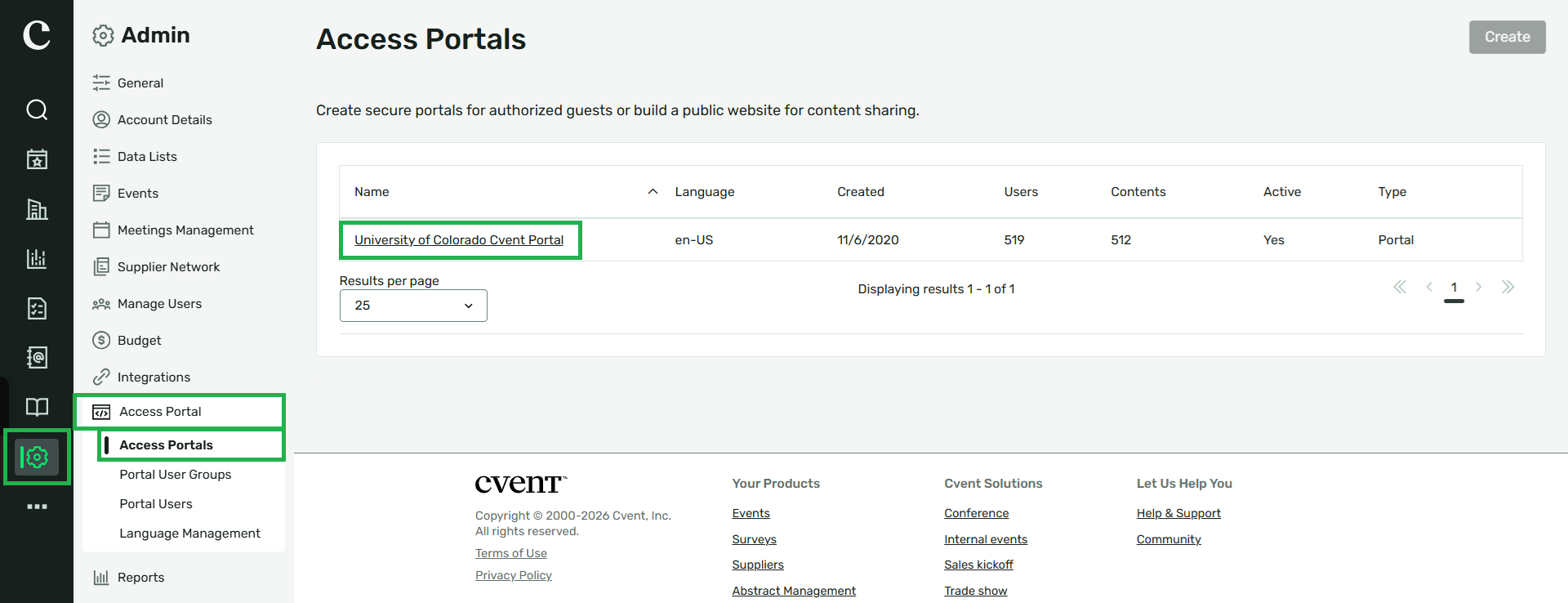The width and height of the screenshot is (1568, 603).
Task: Click the Budget dollar icon
Action: coord(101,340)
